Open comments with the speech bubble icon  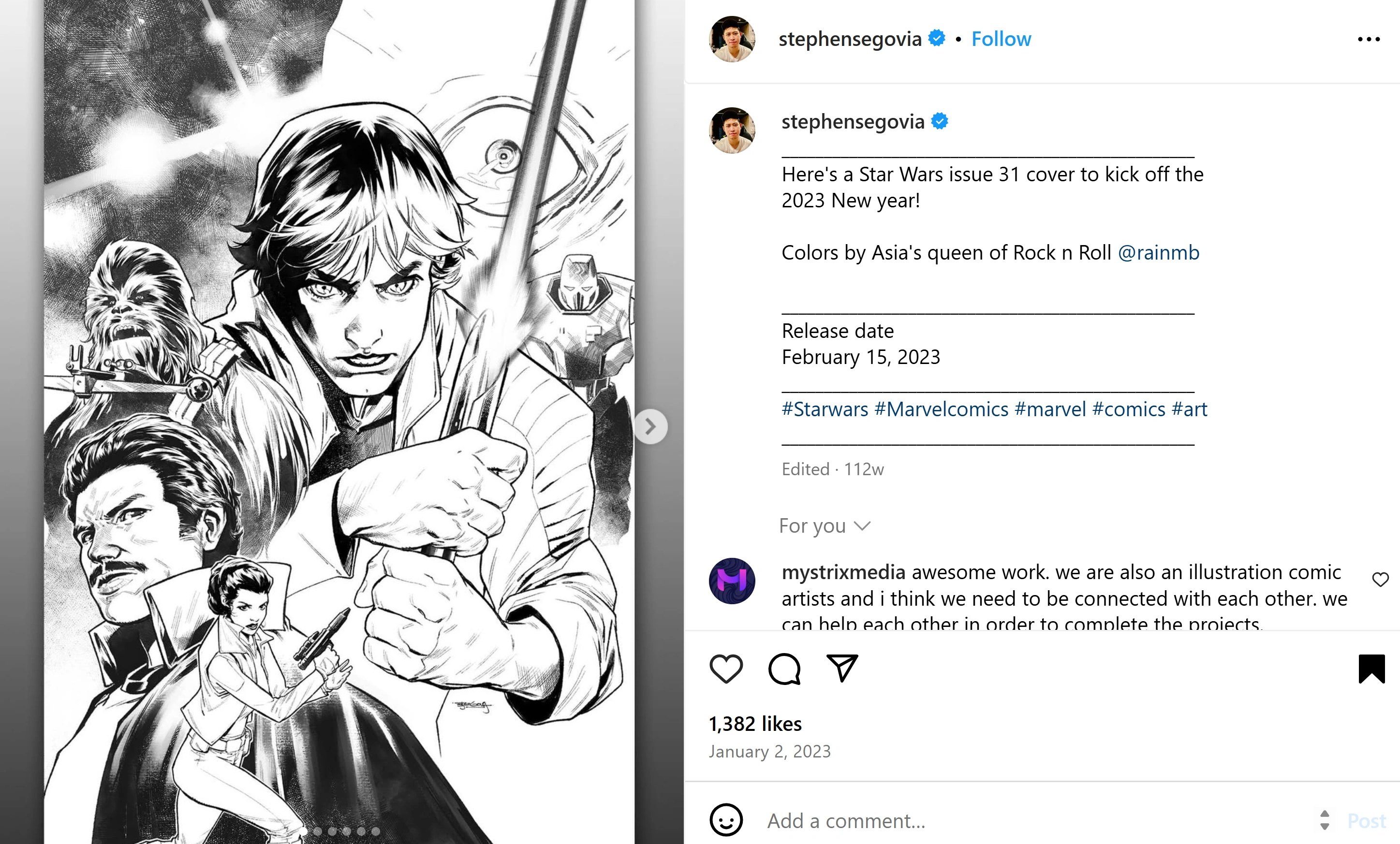tap(784, 669)
